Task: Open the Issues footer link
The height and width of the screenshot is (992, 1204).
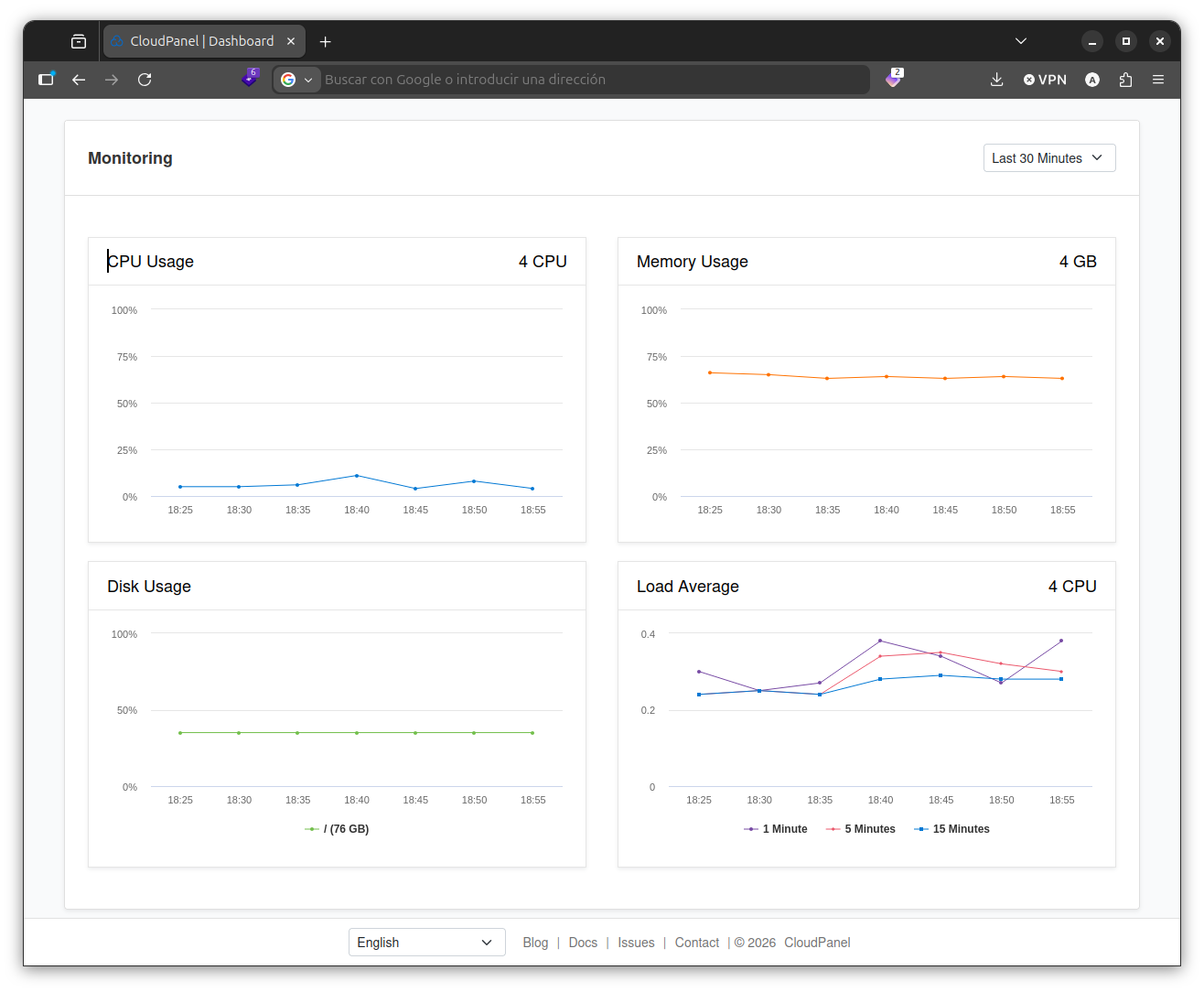Action: (636, 943)
